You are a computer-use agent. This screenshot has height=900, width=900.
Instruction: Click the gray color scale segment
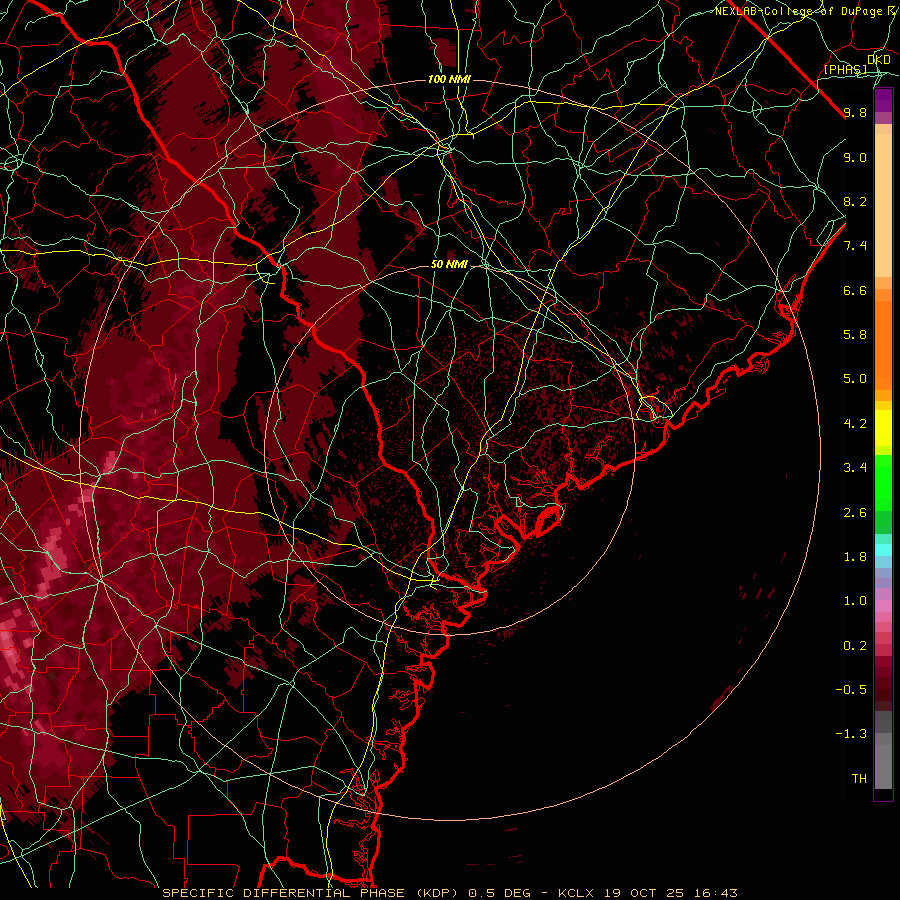point(883,766)
